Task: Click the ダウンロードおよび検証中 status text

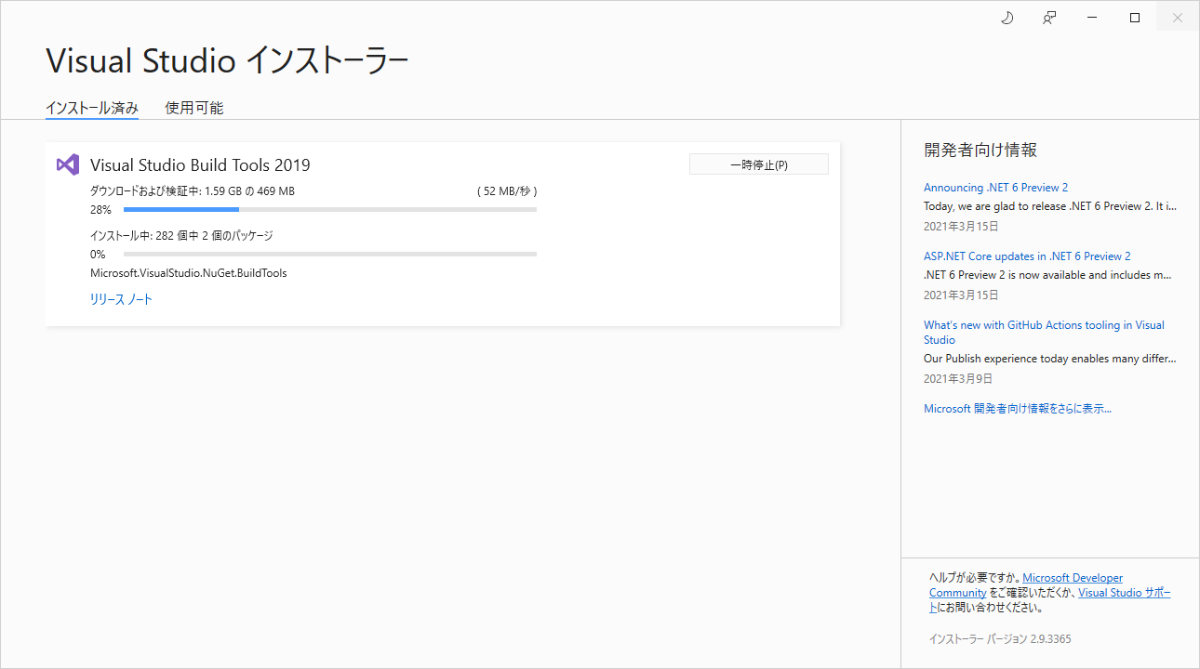Action: 192,191
